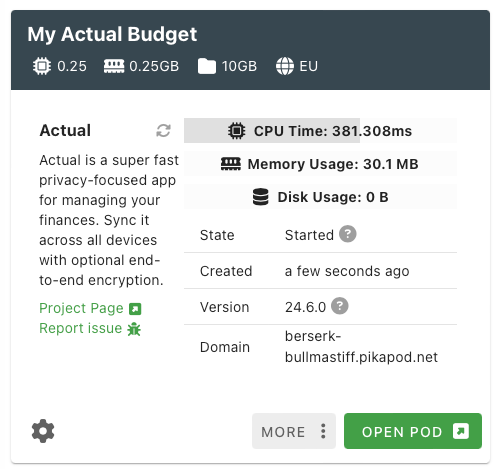The height and width of the screenshot is (469, 498).
Task: Expand the MORE options dropdown
Action: [x=294, y=431]
